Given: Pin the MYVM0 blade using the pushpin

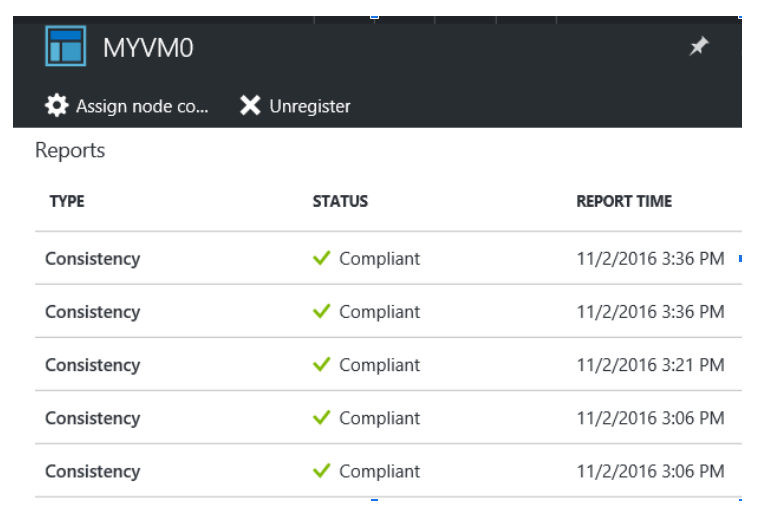Looking at the screenshot, I should tap(699, 47).
